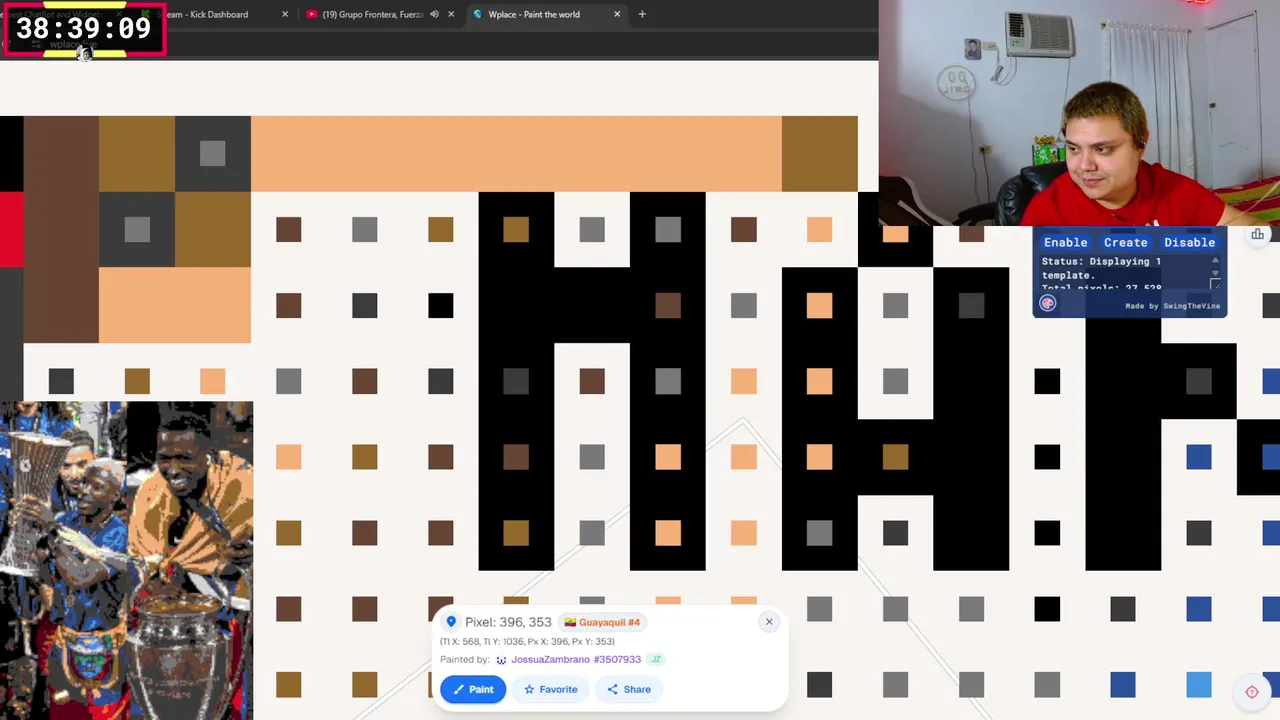
Task: Click the 'Made by SwingTheVine' credit text
Action: pos(1173,306)
